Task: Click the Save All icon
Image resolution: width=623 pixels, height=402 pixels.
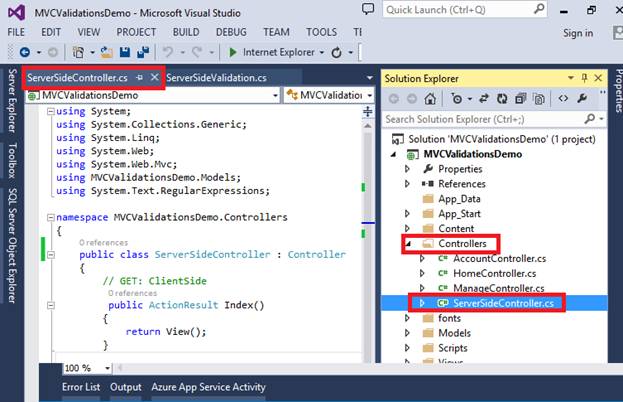Action: click(143, 52)
